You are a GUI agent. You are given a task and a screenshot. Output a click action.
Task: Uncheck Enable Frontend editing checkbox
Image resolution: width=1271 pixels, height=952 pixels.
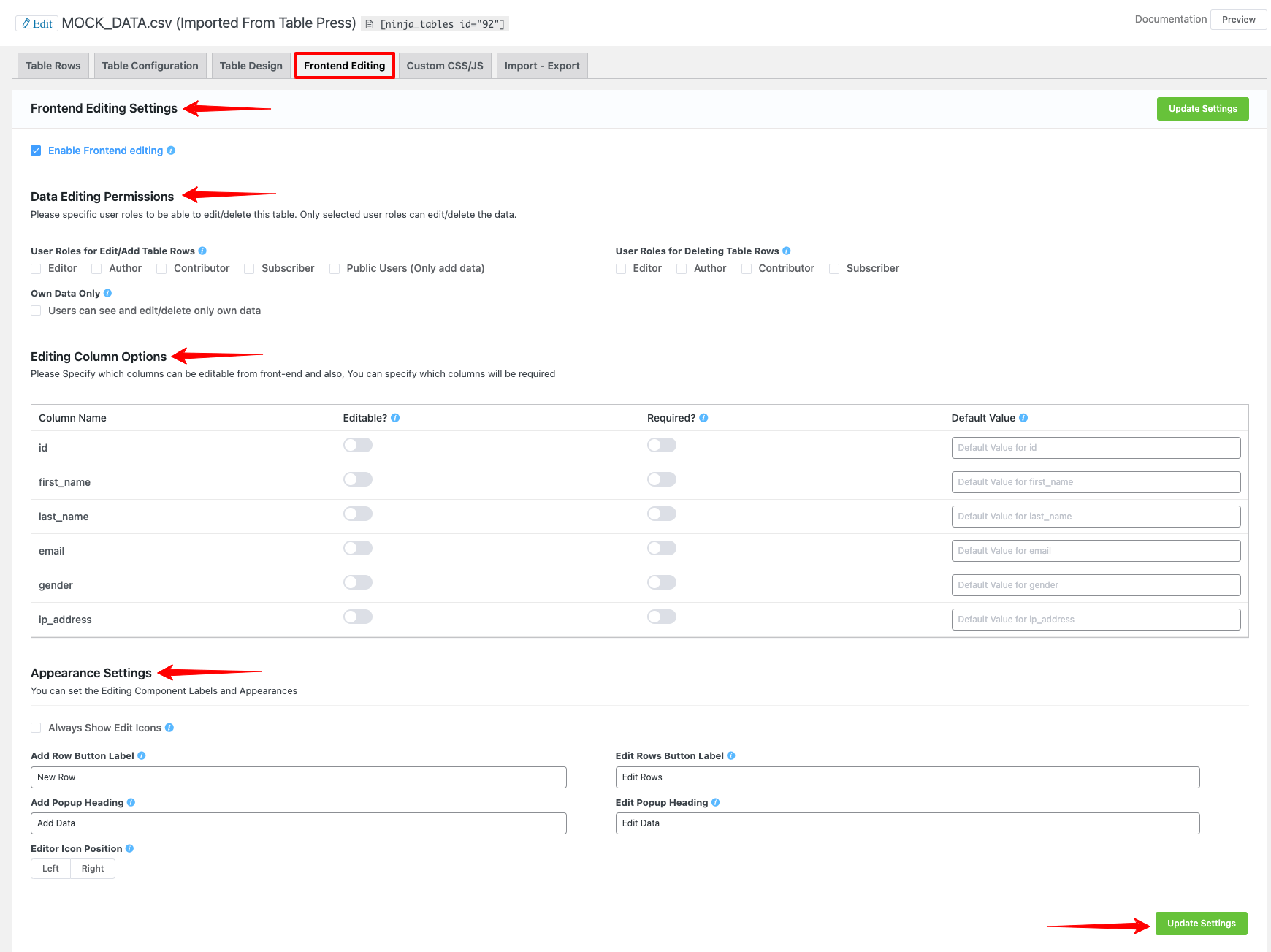tap(36, 151)
